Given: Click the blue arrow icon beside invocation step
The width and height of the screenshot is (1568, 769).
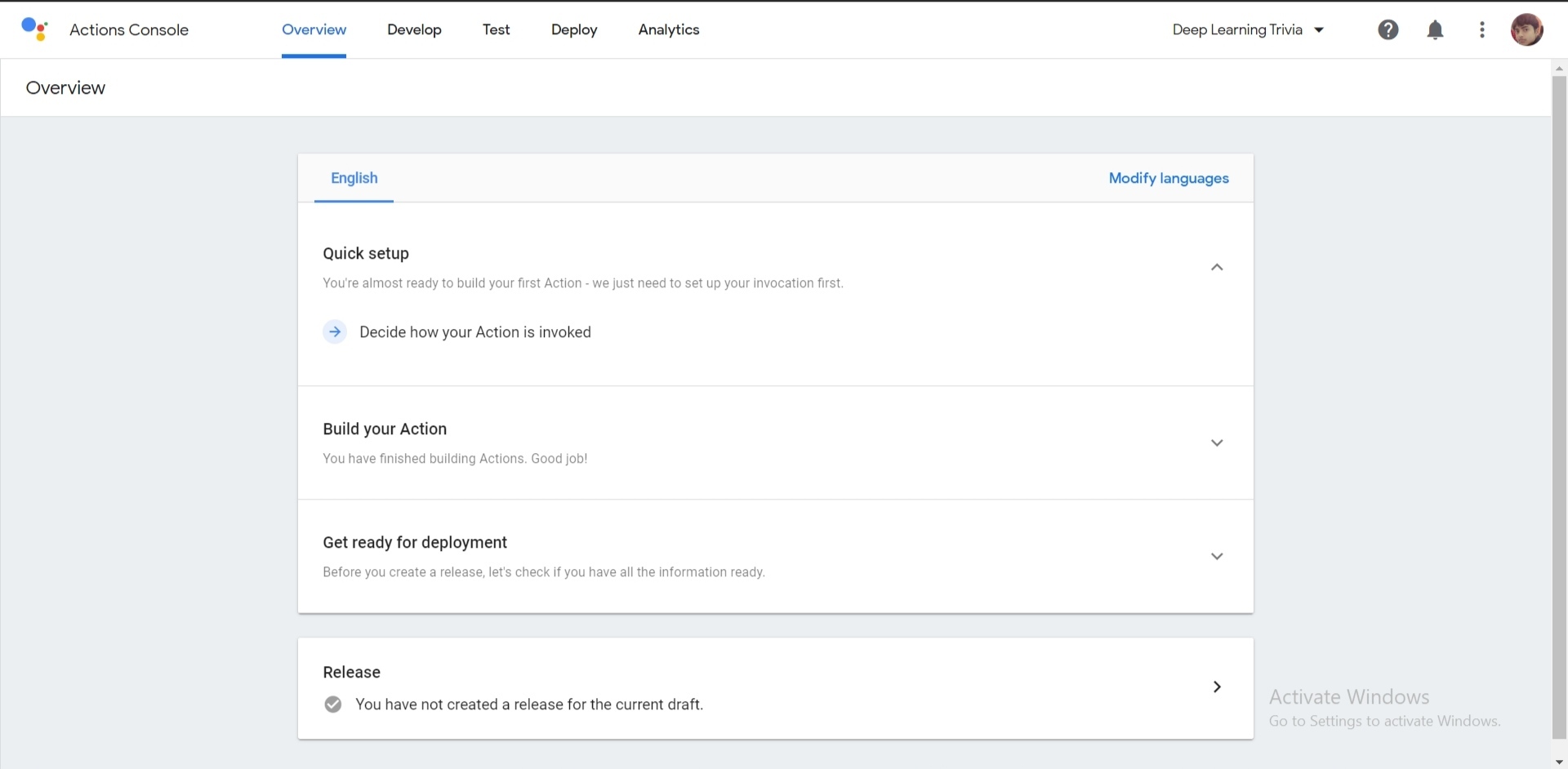Looking at the screenshot, I should (335, 332).
